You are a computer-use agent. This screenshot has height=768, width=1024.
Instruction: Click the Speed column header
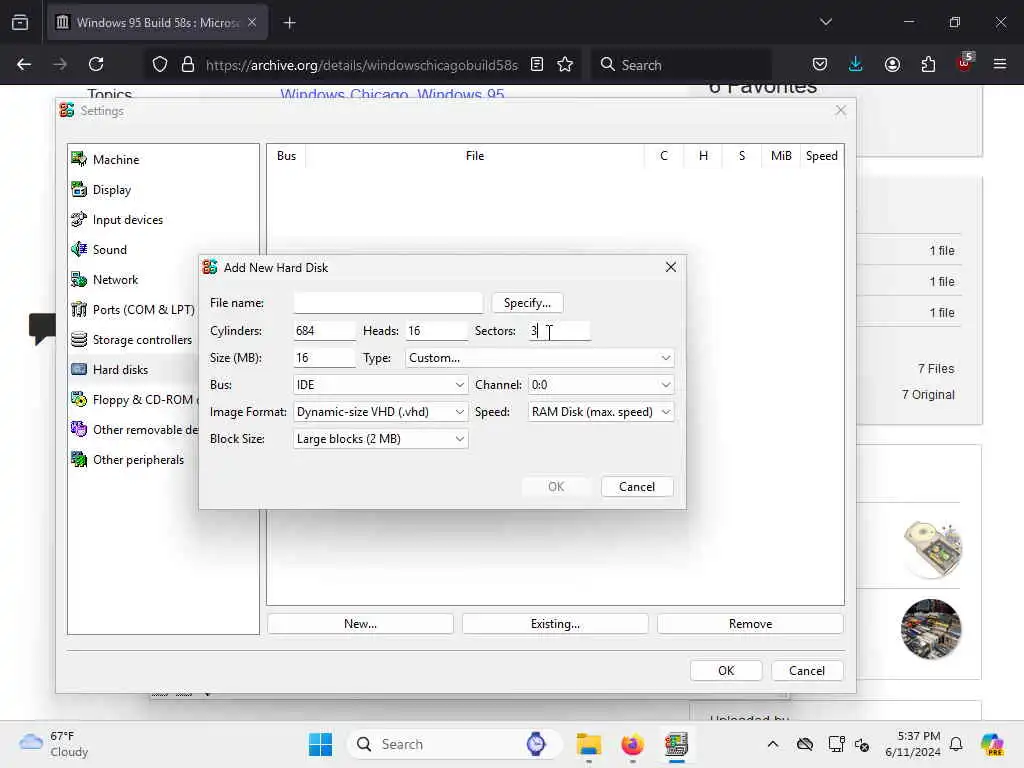point(822,156)
